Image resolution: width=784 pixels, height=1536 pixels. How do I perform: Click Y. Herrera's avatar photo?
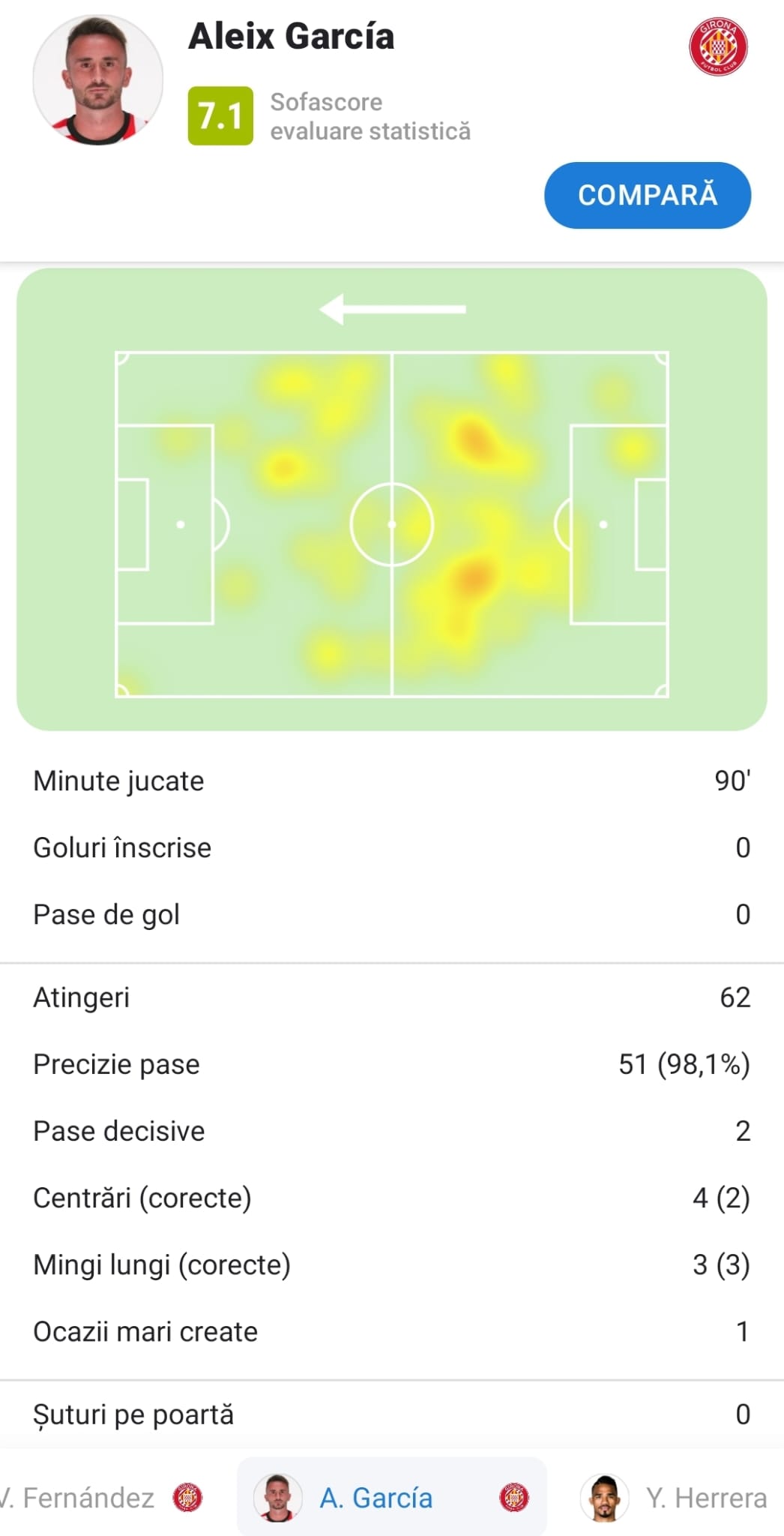tap(605, 1498)
